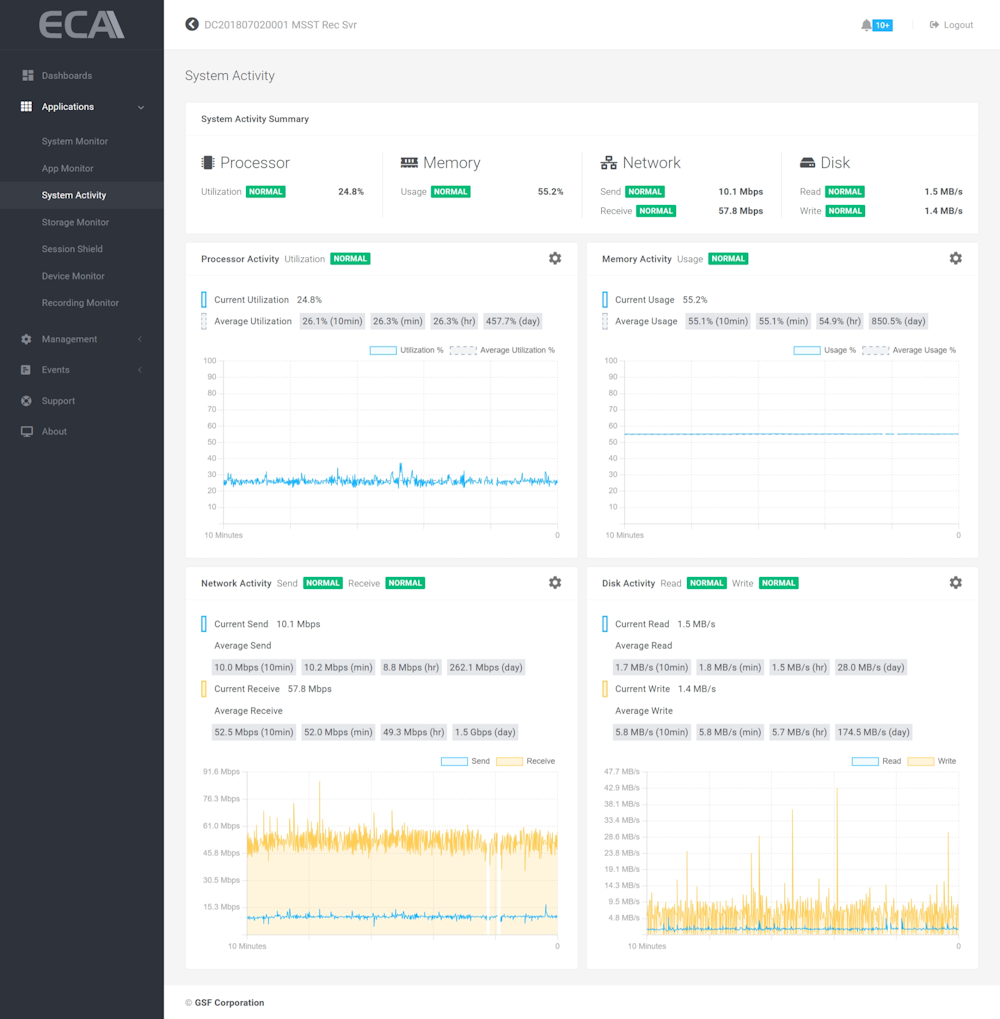
Task: Click the 10+ notification count badge
Action: click(883, 25)
